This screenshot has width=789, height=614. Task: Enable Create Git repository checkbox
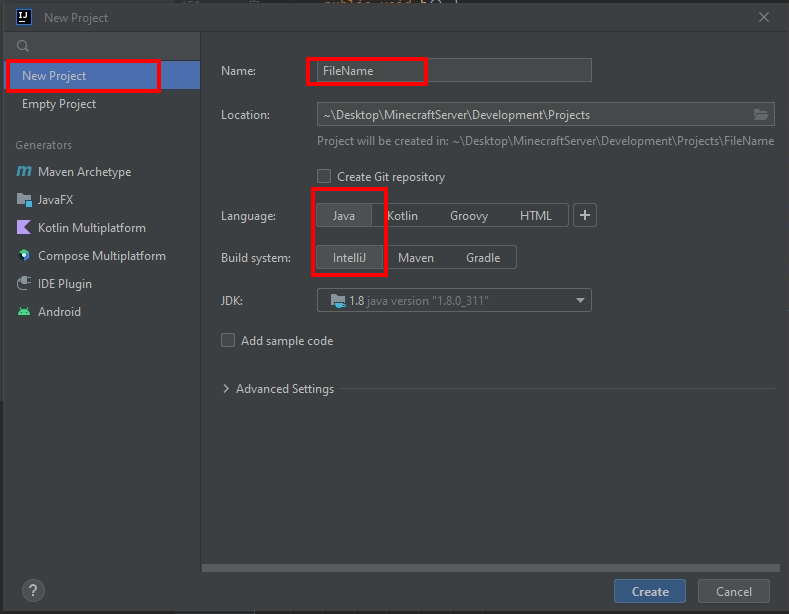click(x=324, y=176)
